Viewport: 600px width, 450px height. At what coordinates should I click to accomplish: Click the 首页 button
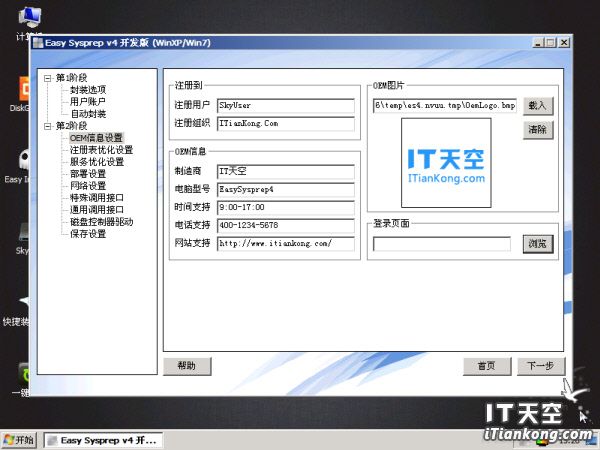tap(487, 366)
